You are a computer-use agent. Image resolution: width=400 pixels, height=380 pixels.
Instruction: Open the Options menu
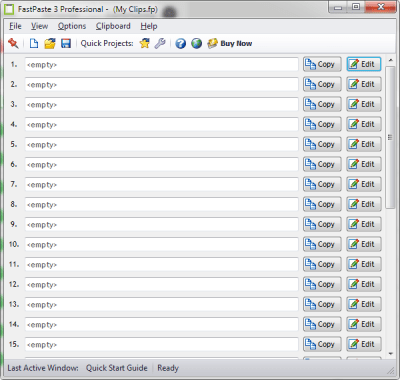pyautogui.click(x=72, y=26)
